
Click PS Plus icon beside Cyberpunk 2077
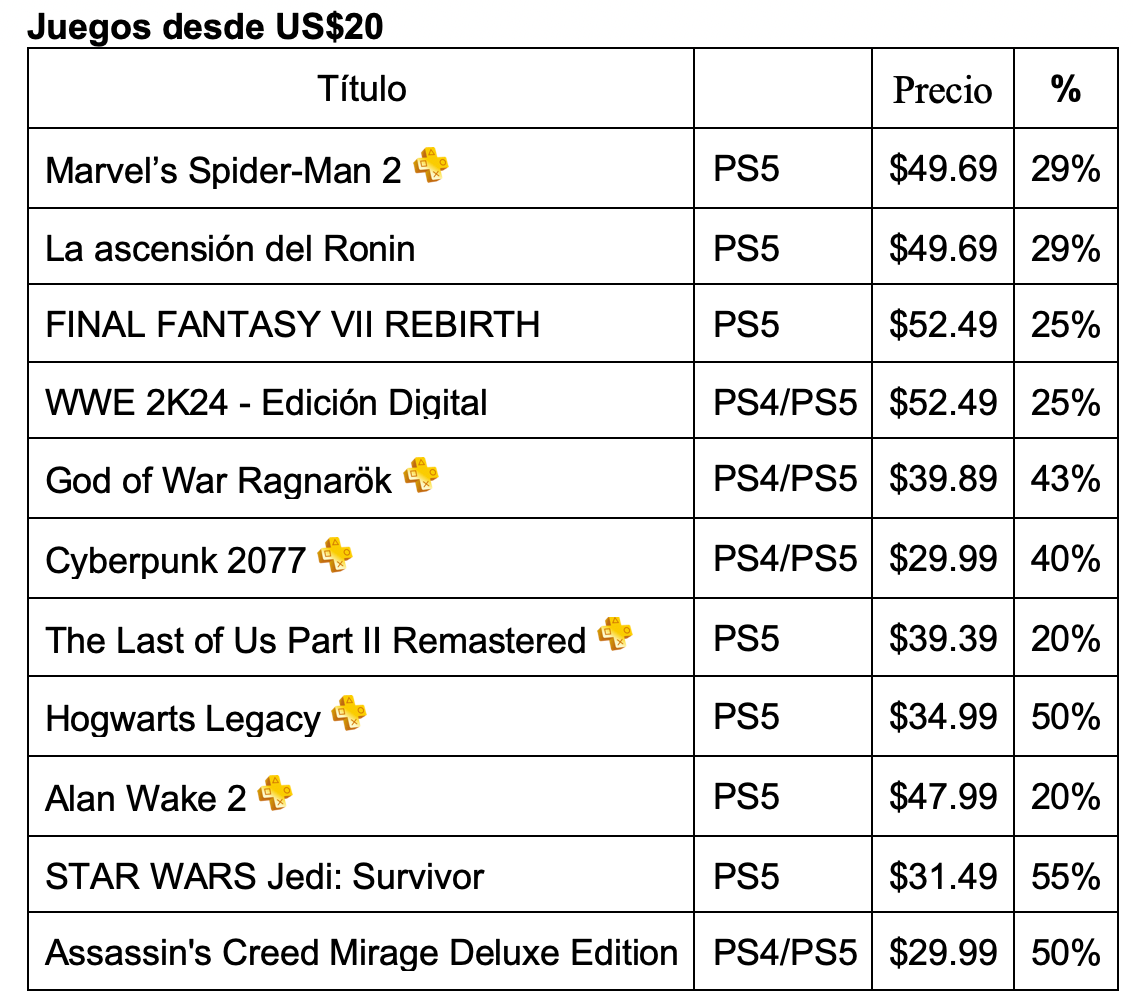(x=335, y=555)
